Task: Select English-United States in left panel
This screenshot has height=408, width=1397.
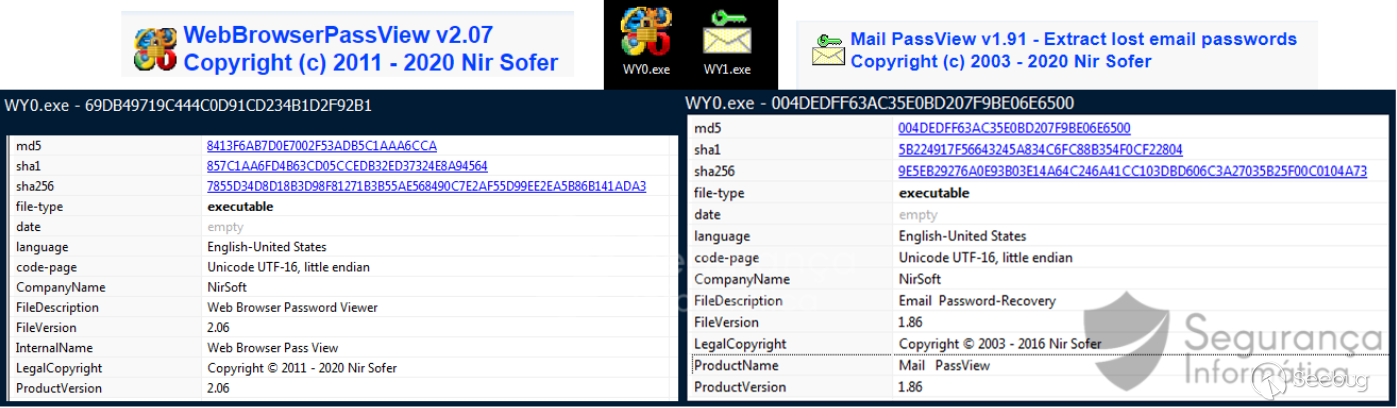Action: coord(267,246)
